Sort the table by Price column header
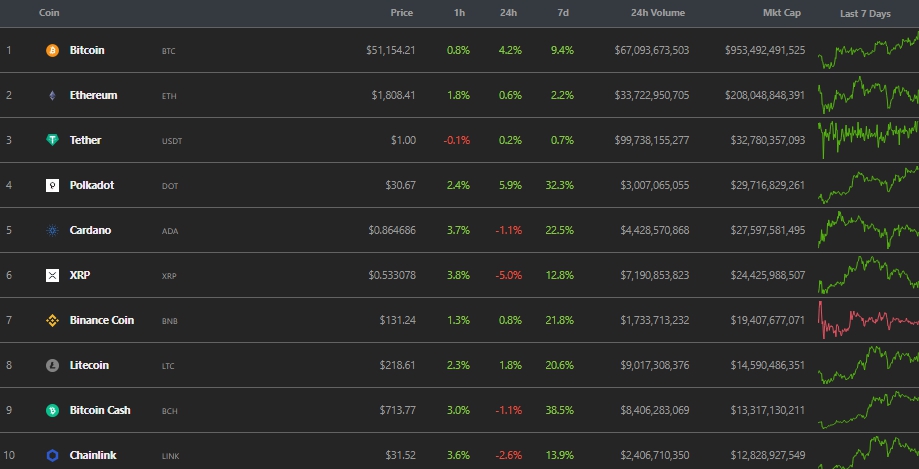Image resolution: width=919 pixels, height=469 pixels. (402, 13)
